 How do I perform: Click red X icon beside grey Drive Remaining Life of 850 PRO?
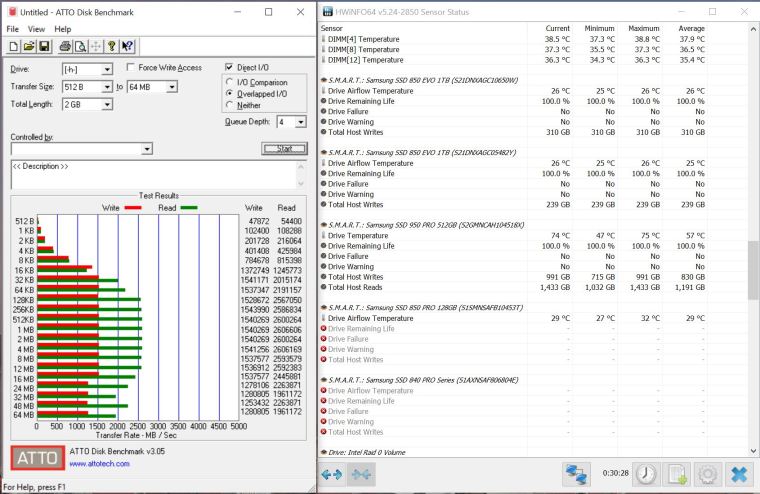323,329
